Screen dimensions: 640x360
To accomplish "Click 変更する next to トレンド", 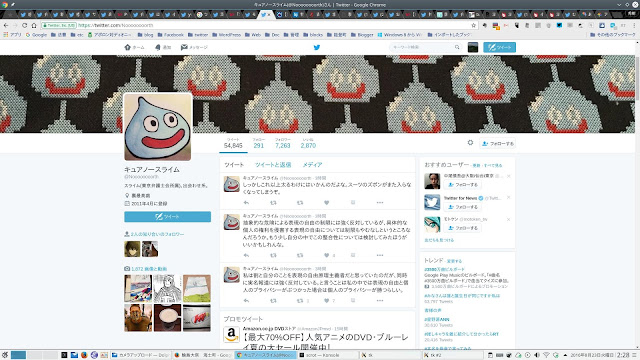I will click(x=454, y=261).
